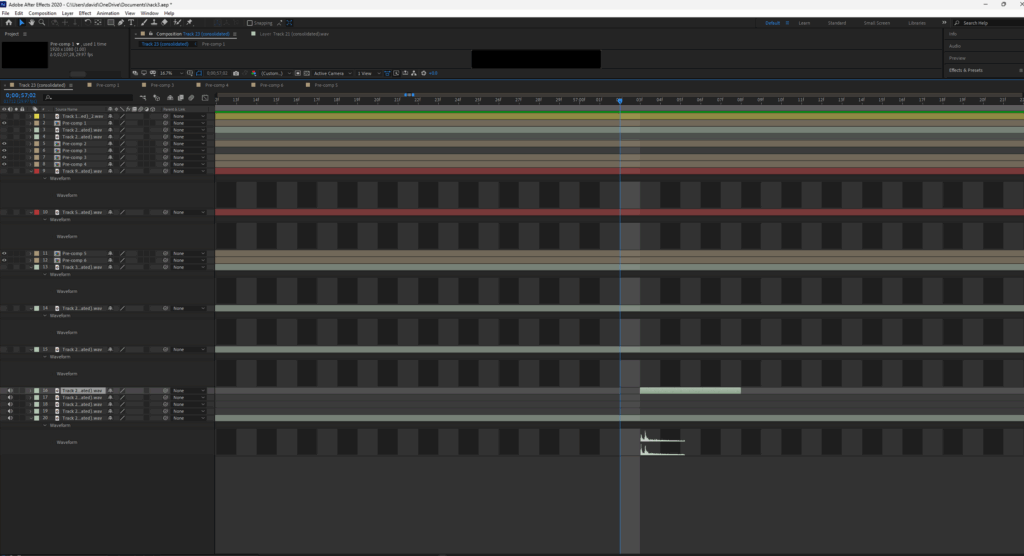Collapse layer 10 twirl arrow
1024x556 pixels.
tap(30, 212)
